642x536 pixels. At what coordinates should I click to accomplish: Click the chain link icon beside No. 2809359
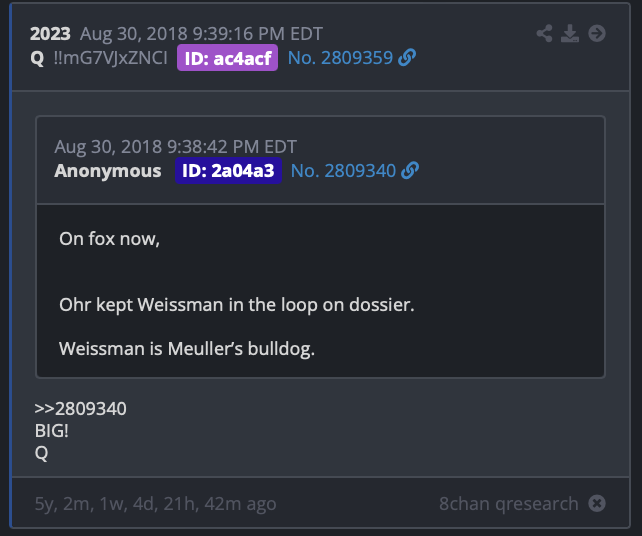(x=407, y=57)
